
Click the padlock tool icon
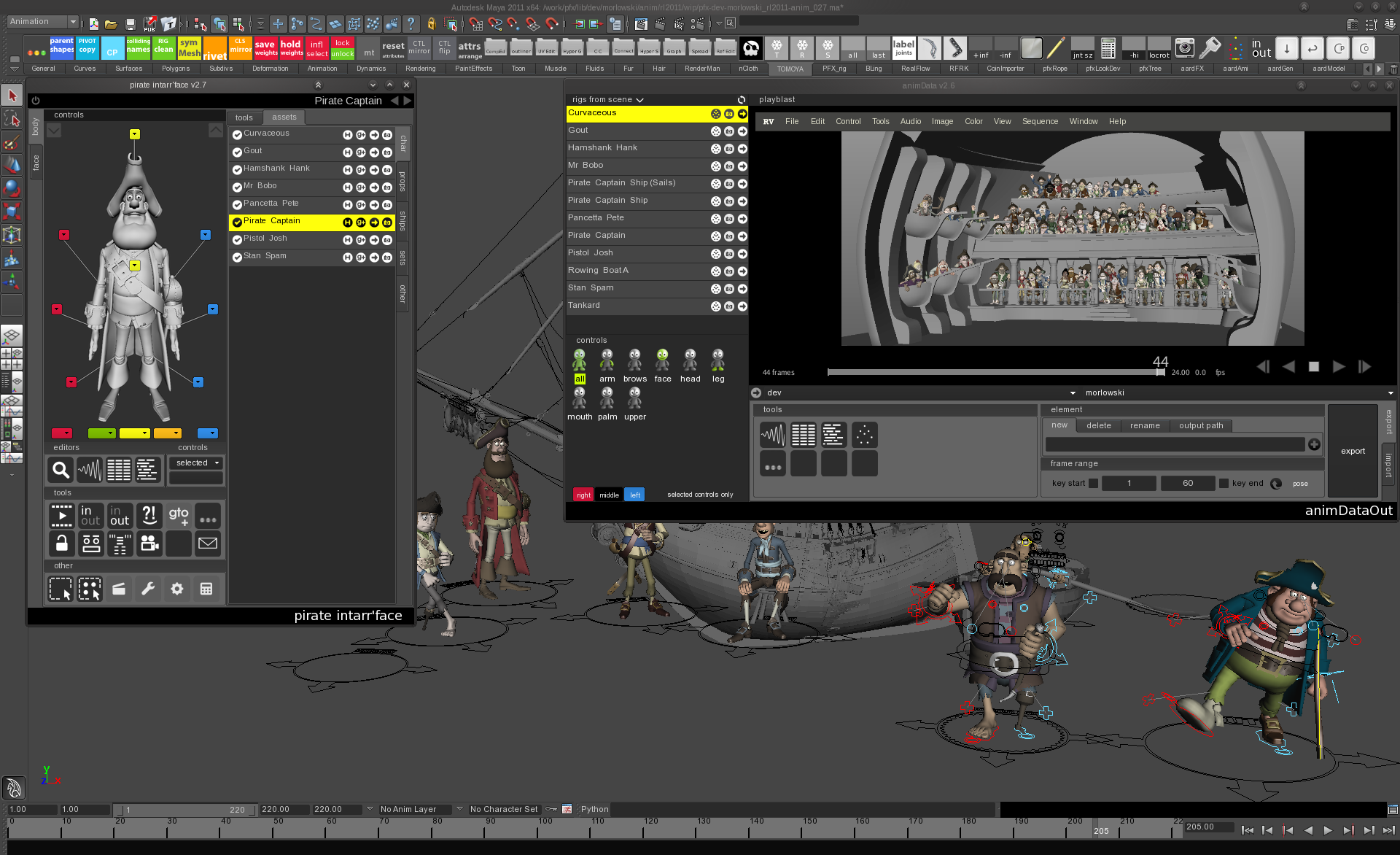61,543
